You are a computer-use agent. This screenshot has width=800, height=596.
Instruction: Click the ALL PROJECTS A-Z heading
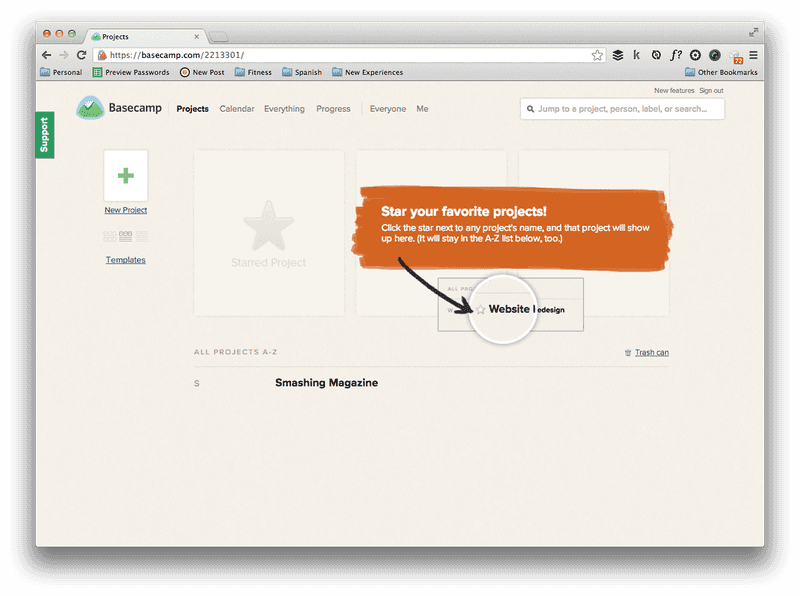(235, 352)
